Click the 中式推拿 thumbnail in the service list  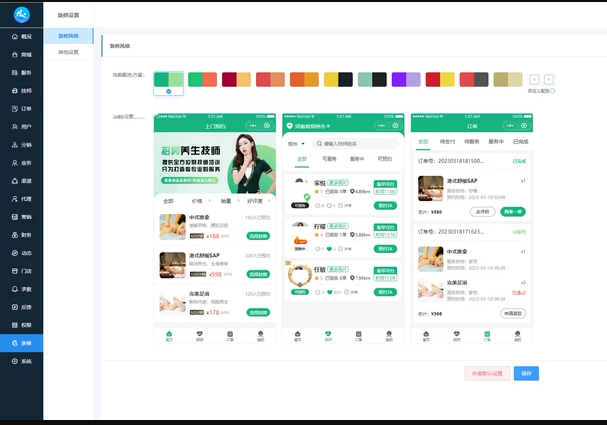click(x=173, y=227)
